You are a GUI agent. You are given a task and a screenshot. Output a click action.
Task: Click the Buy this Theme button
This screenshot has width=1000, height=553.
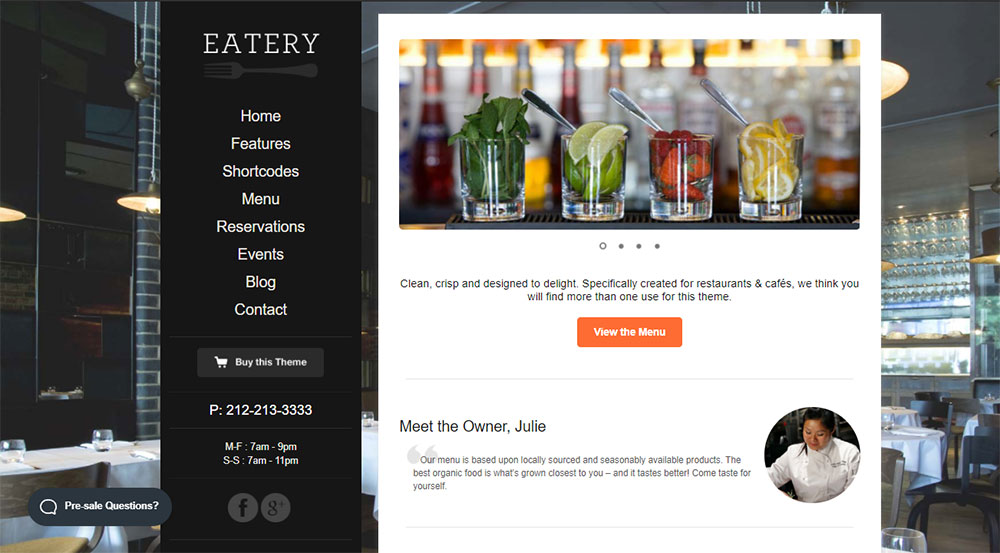point(260,362)
